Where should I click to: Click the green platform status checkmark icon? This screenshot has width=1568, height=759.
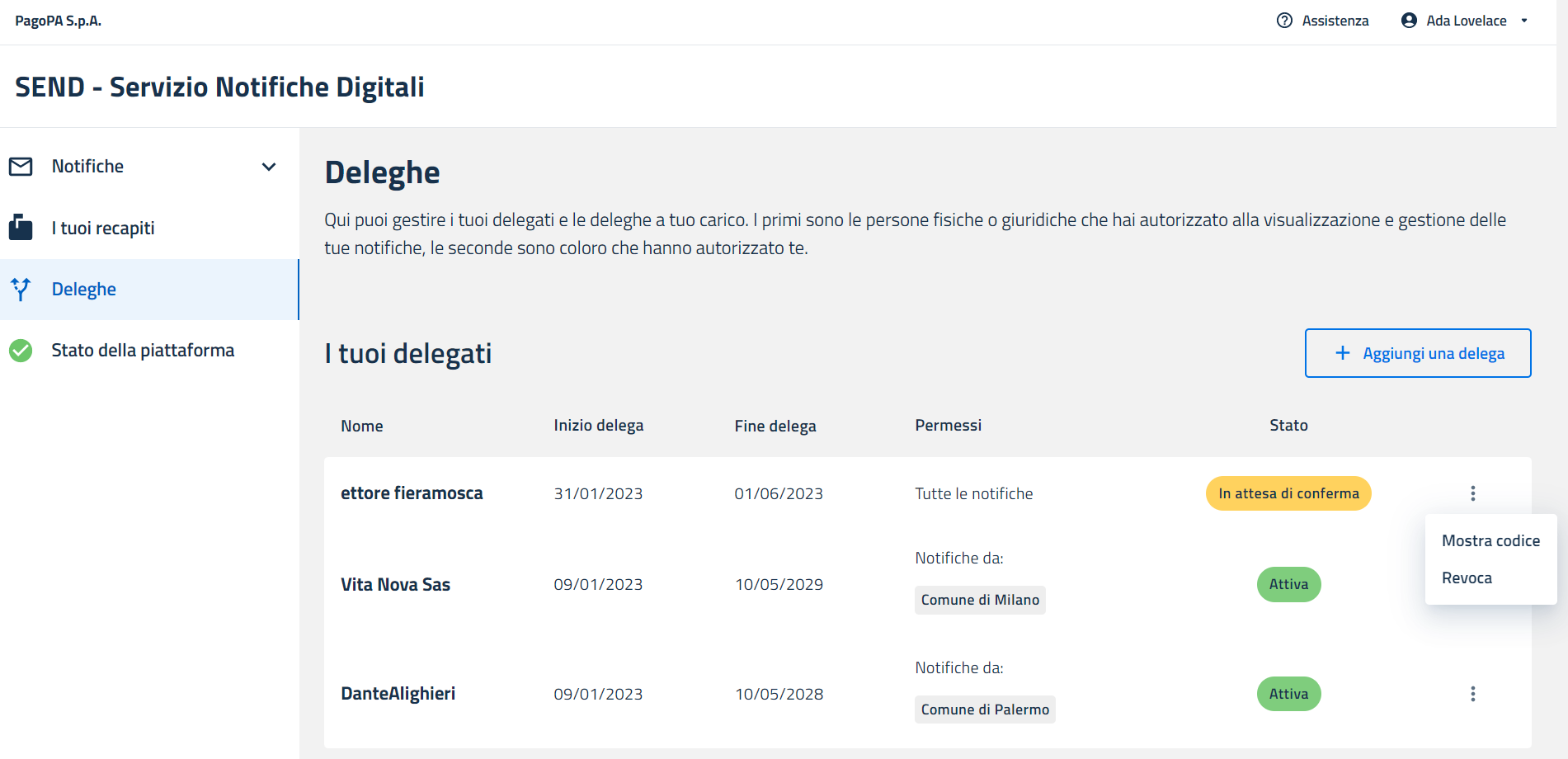[x=21, y=351]
